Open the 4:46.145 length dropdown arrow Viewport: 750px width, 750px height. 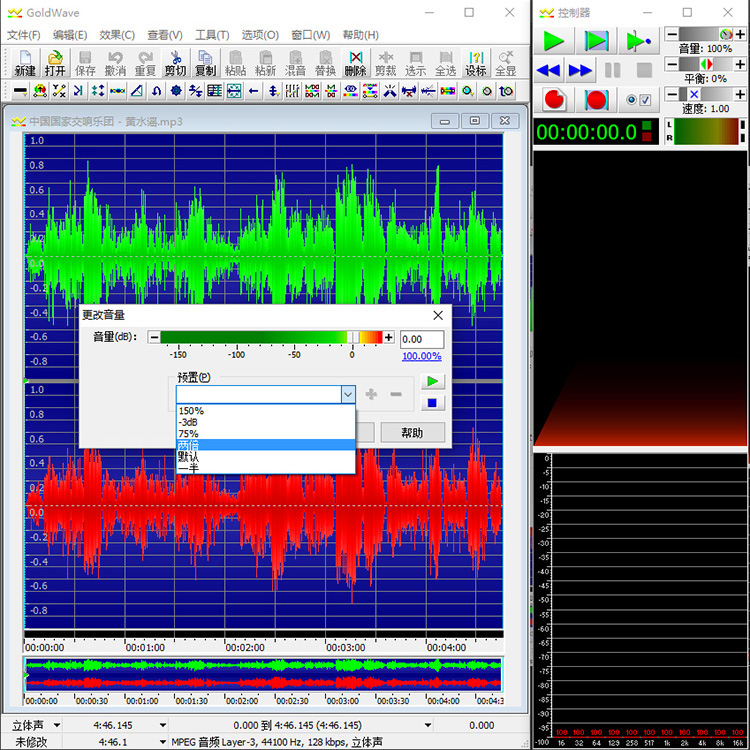163,726
